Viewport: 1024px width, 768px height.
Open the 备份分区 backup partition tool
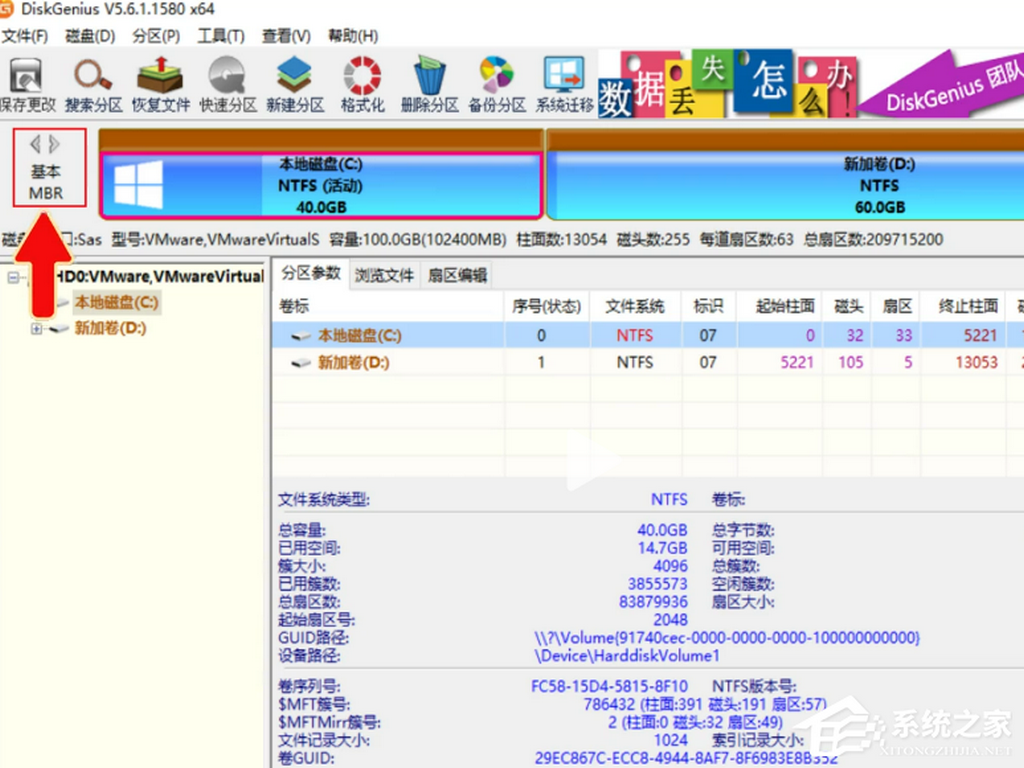pyautogui.click(x=497, y=84)
